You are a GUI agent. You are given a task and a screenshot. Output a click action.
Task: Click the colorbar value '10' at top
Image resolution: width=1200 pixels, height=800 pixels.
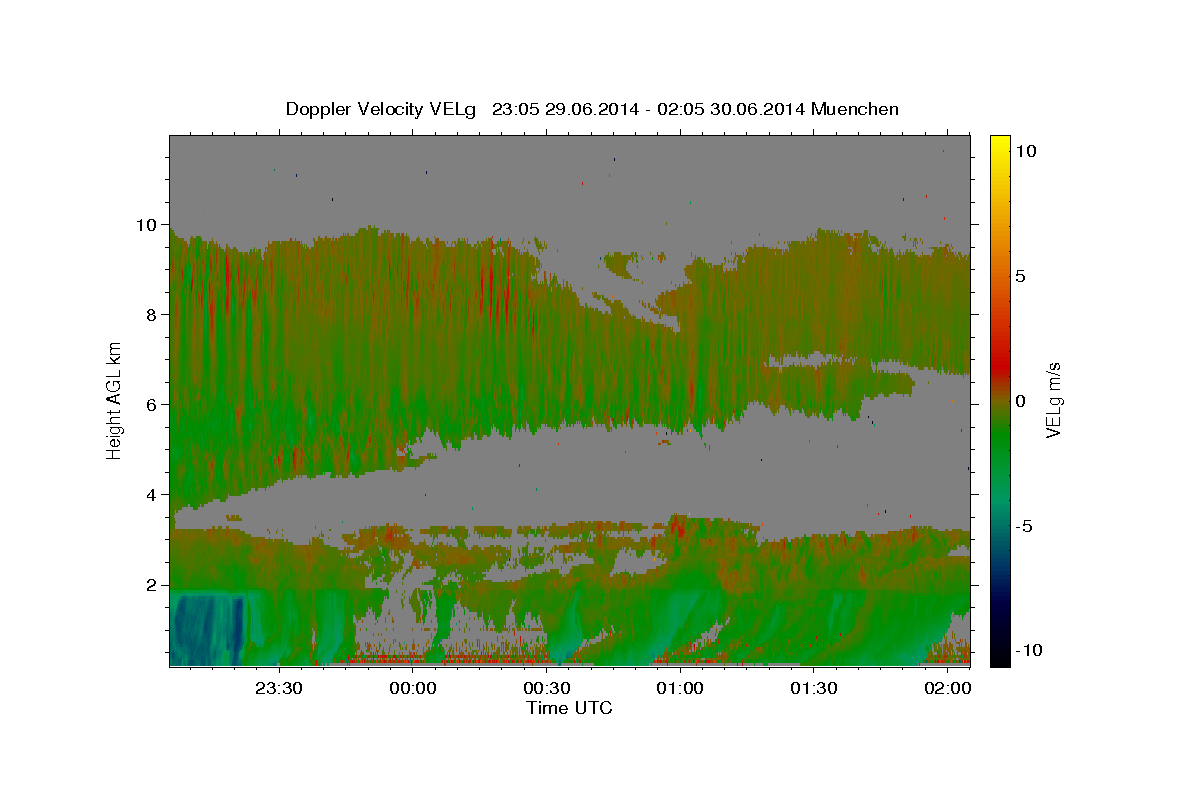(1025, 150)
